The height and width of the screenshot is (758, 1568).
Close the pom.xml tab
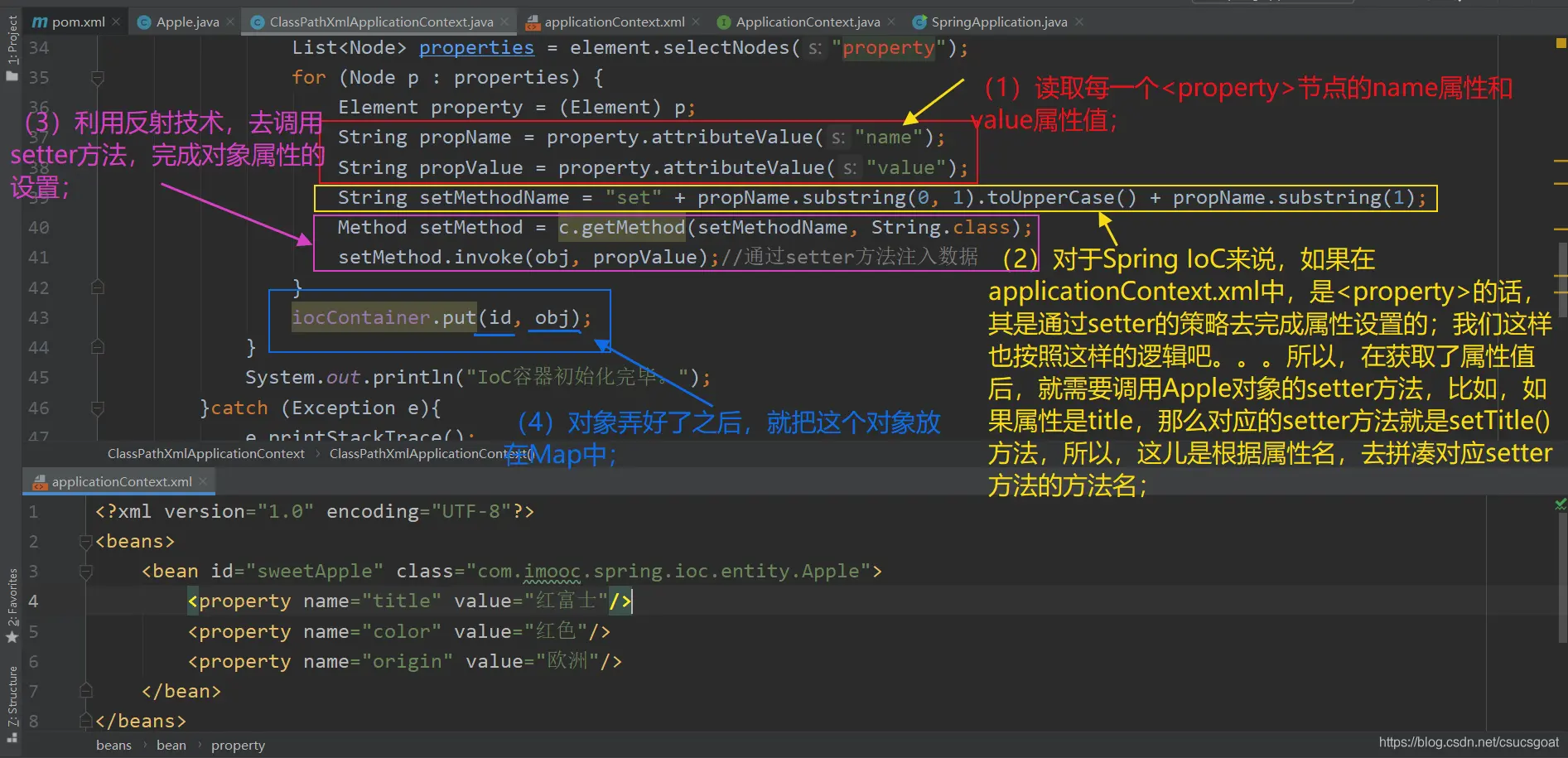coord(116,22)
